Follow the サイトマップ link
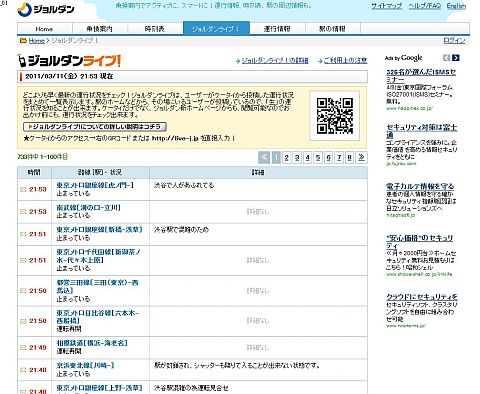The height and width of the screenshot is (394, 480). pyautogui.click(x=387, y=6)
